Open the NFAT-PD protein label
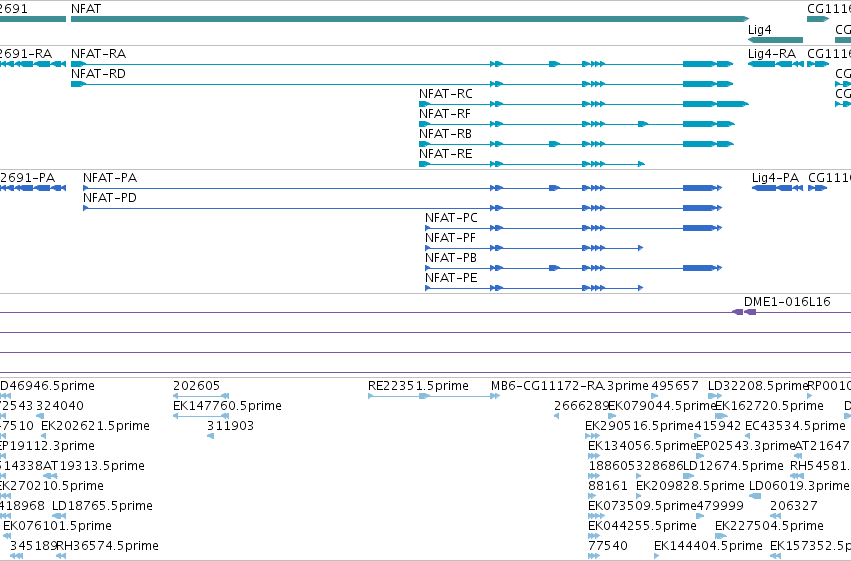The width and height of the screenshot is (851, 561). (x=110, y=198)
